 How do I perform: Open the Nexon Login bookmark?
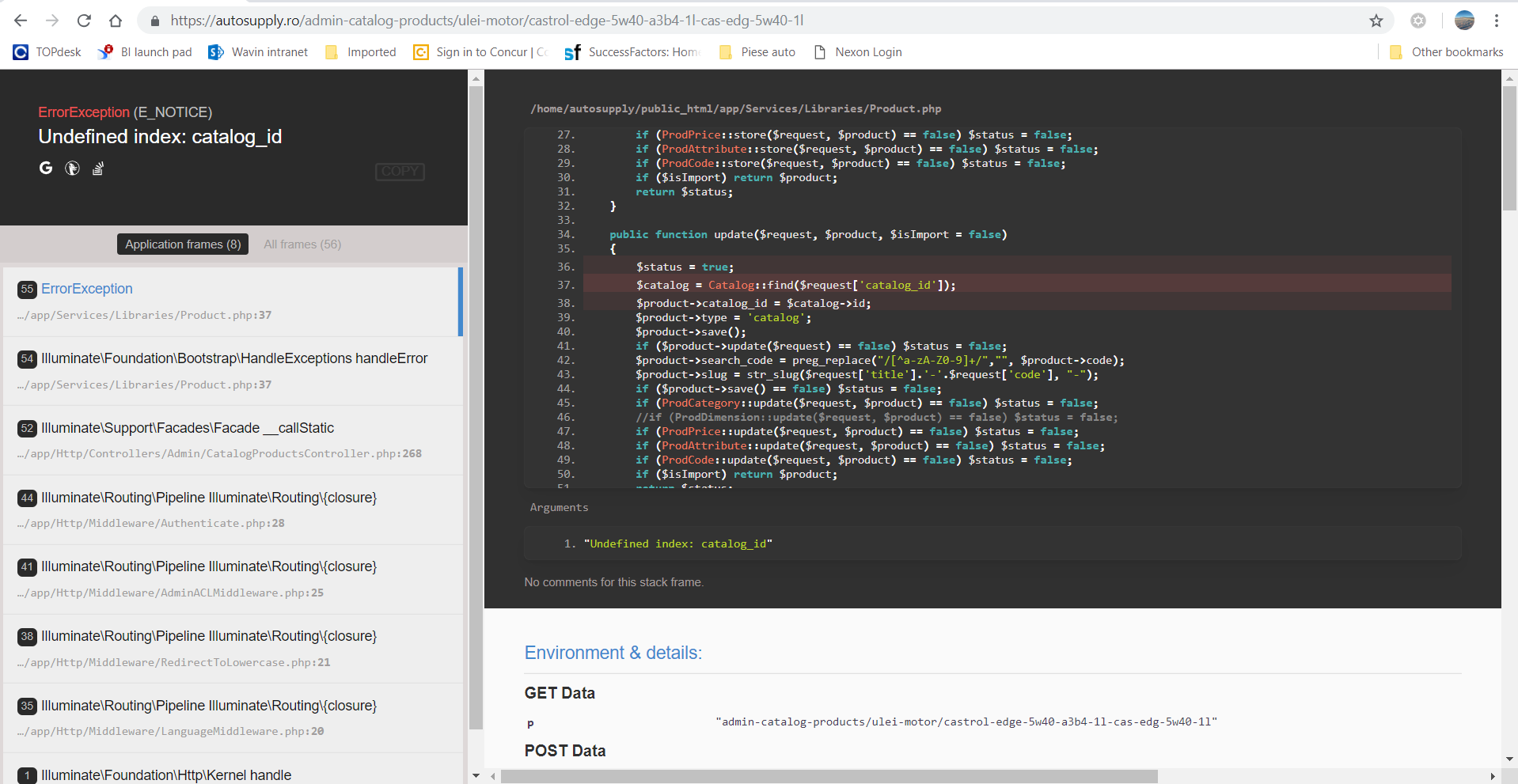(x=857, y=52)
